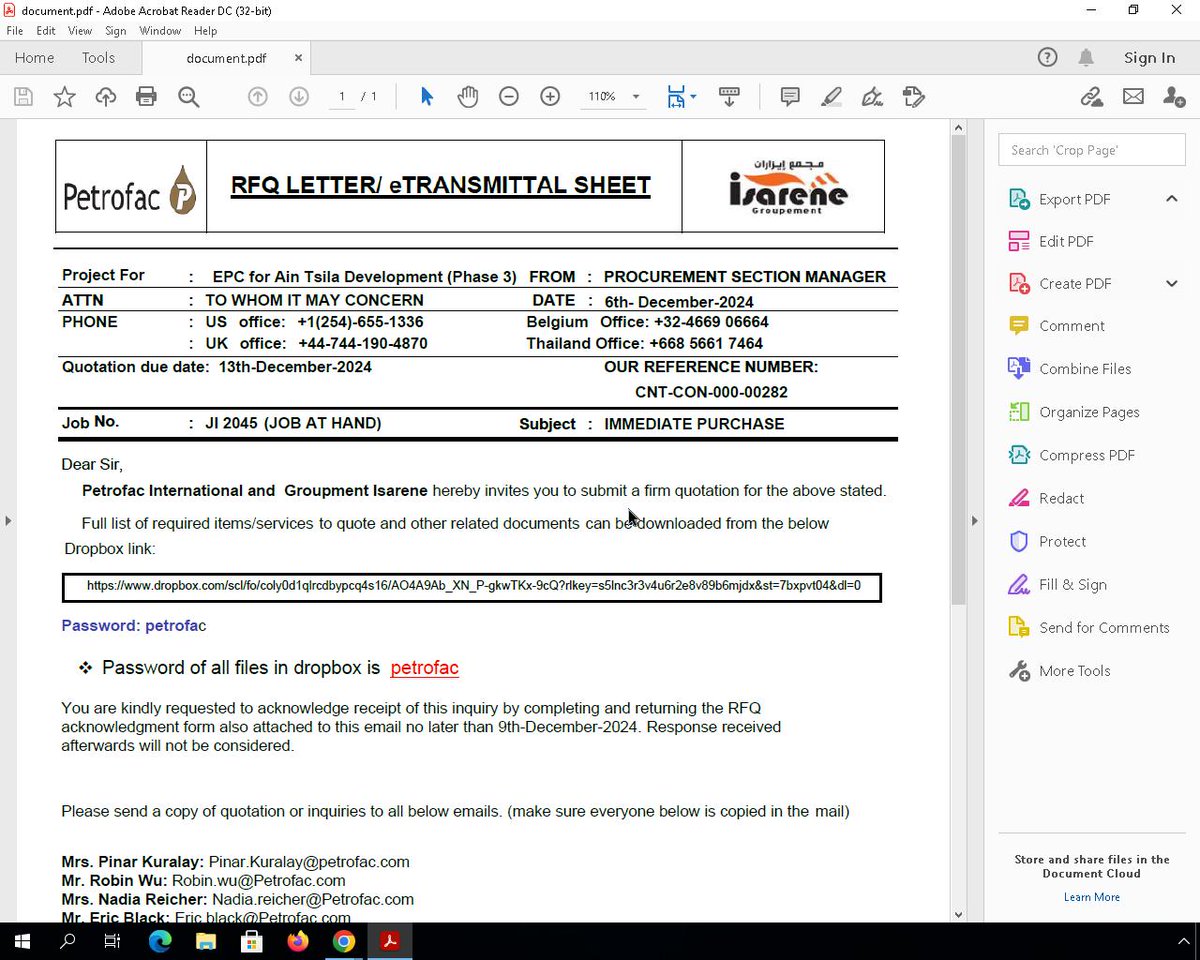1200x960 pixels.
Task: Open Microsoft Edge from taskbar
Action: [160, 941]
